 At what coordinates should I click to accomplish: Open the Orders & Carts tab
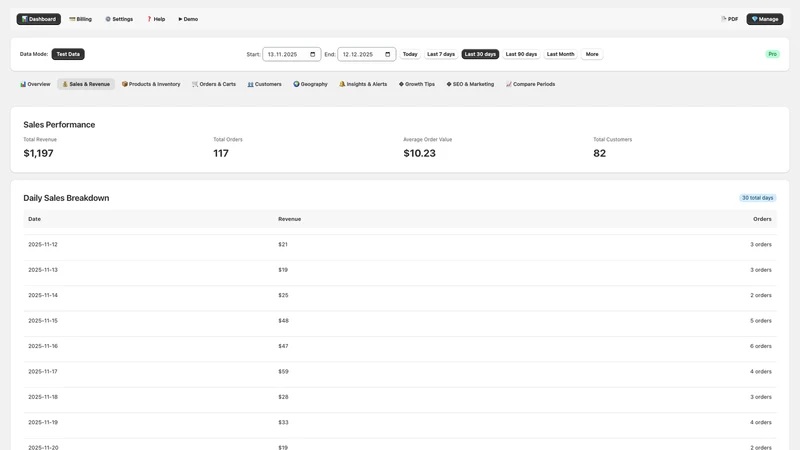(214, 84)
